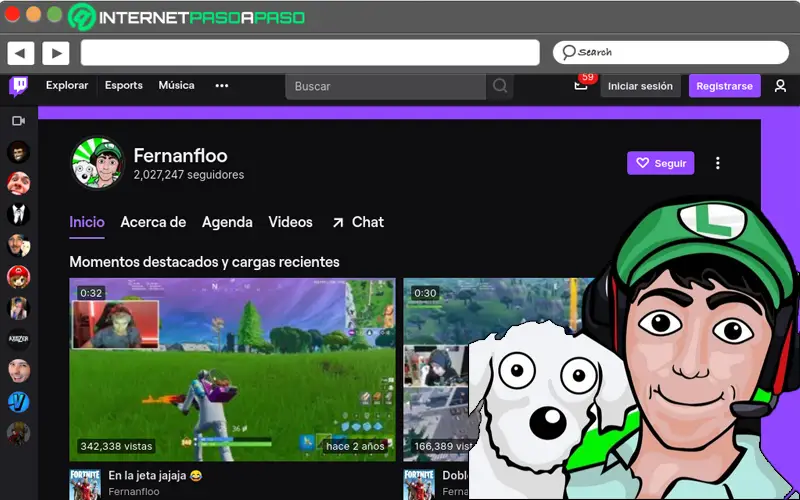Open the video title 'En la jeta jajaja'

155,476
